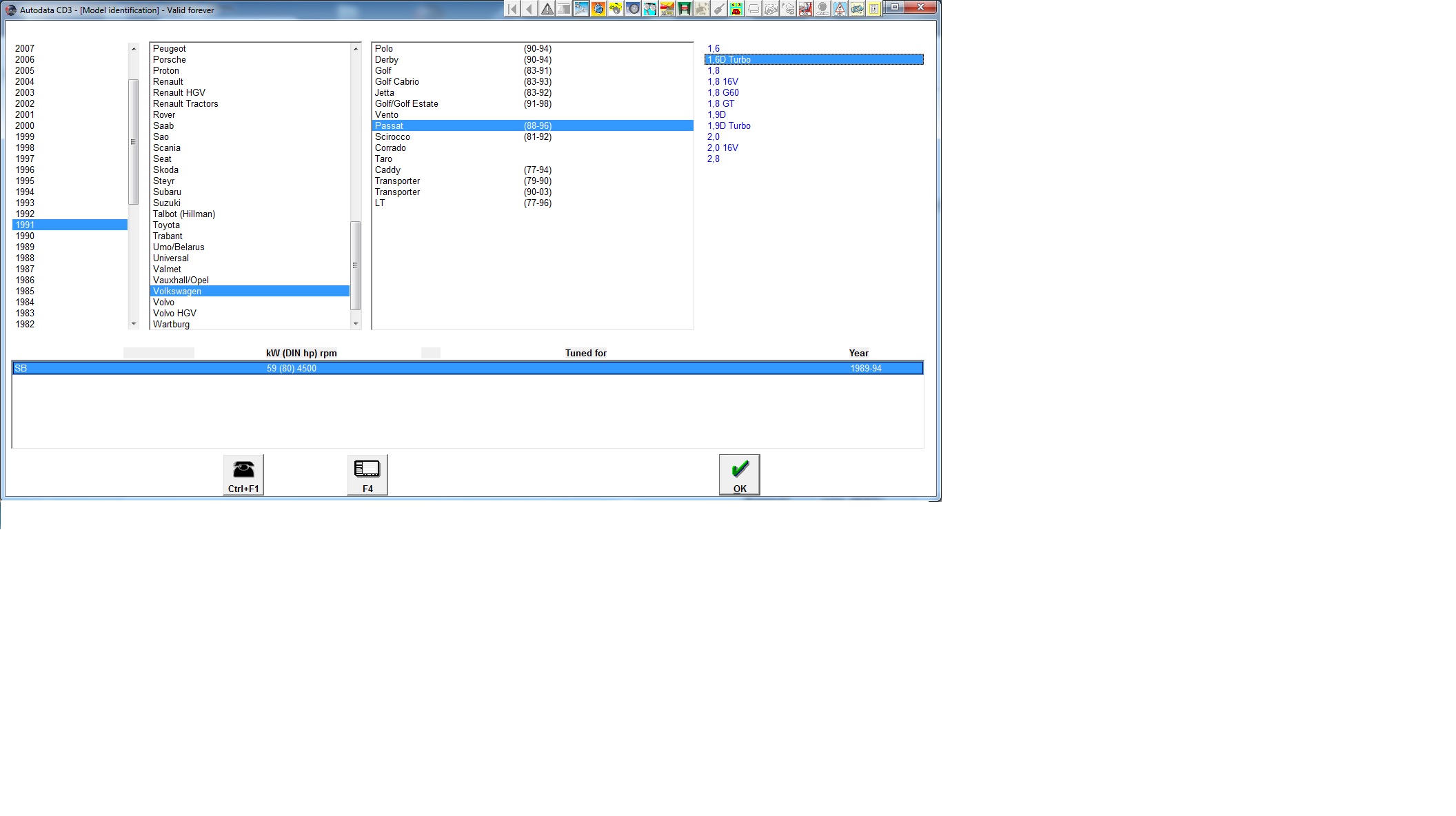Screen dimensions: 1456x816
Task: Open the warning triangle toolbar icon
Action: coord(547,9)
